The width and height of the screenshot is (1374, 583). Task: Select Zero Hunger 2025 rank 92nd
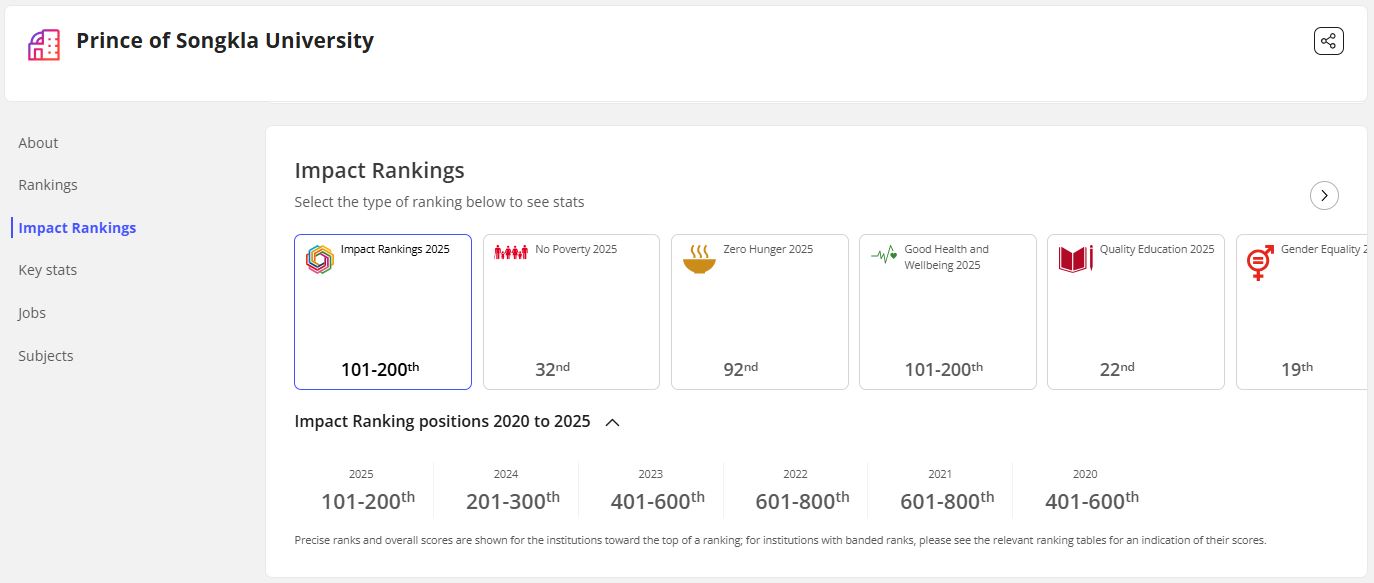point(740,369)
